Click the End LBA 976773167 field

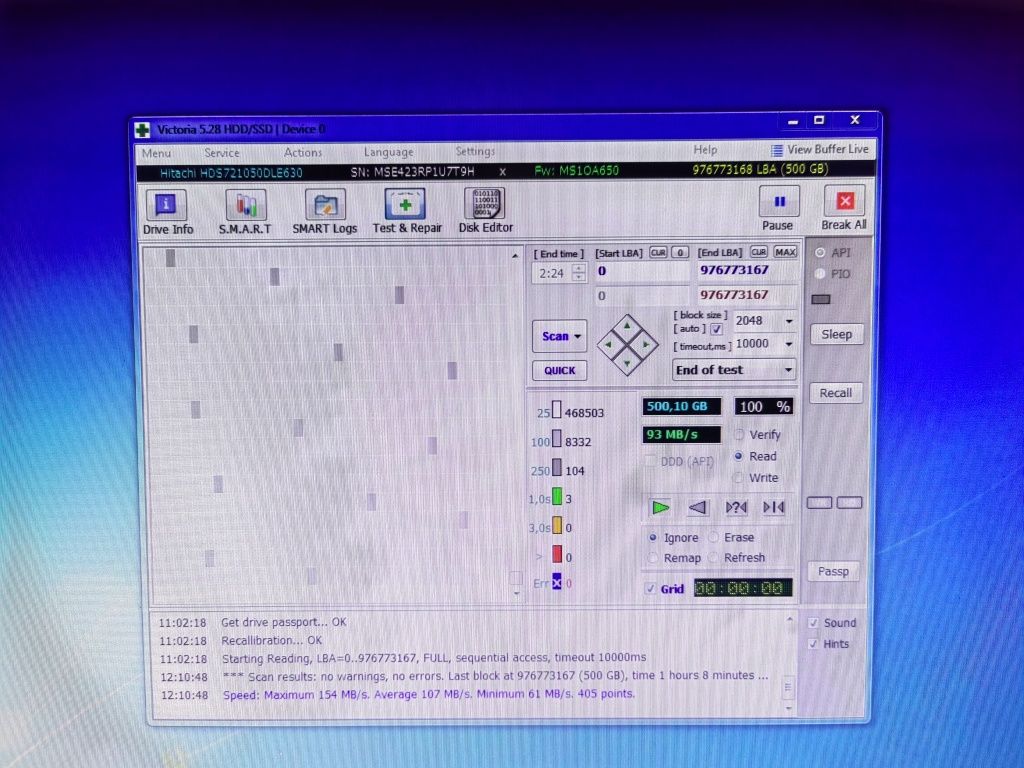point(746,270)
